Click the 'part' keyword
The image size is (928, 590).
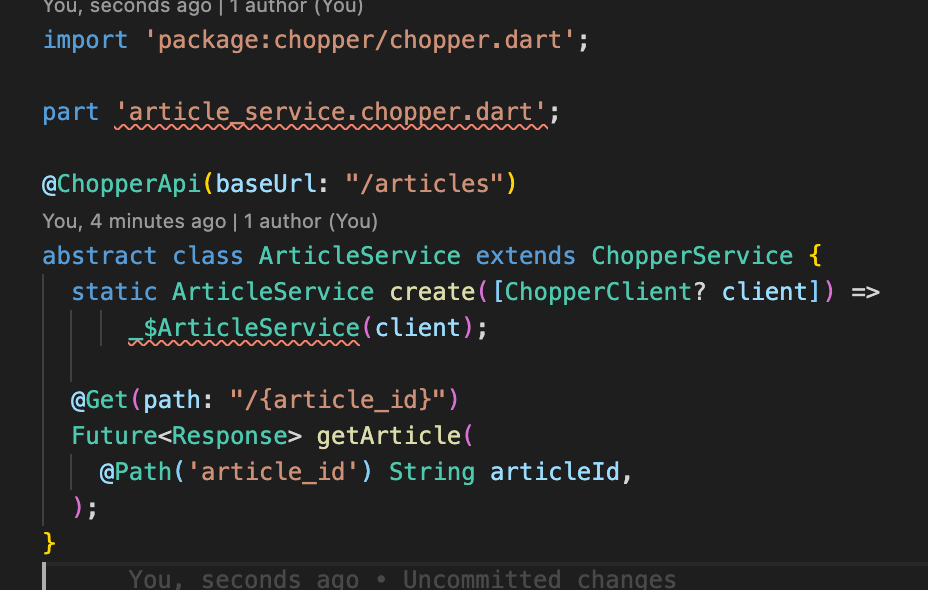[71, 112]
